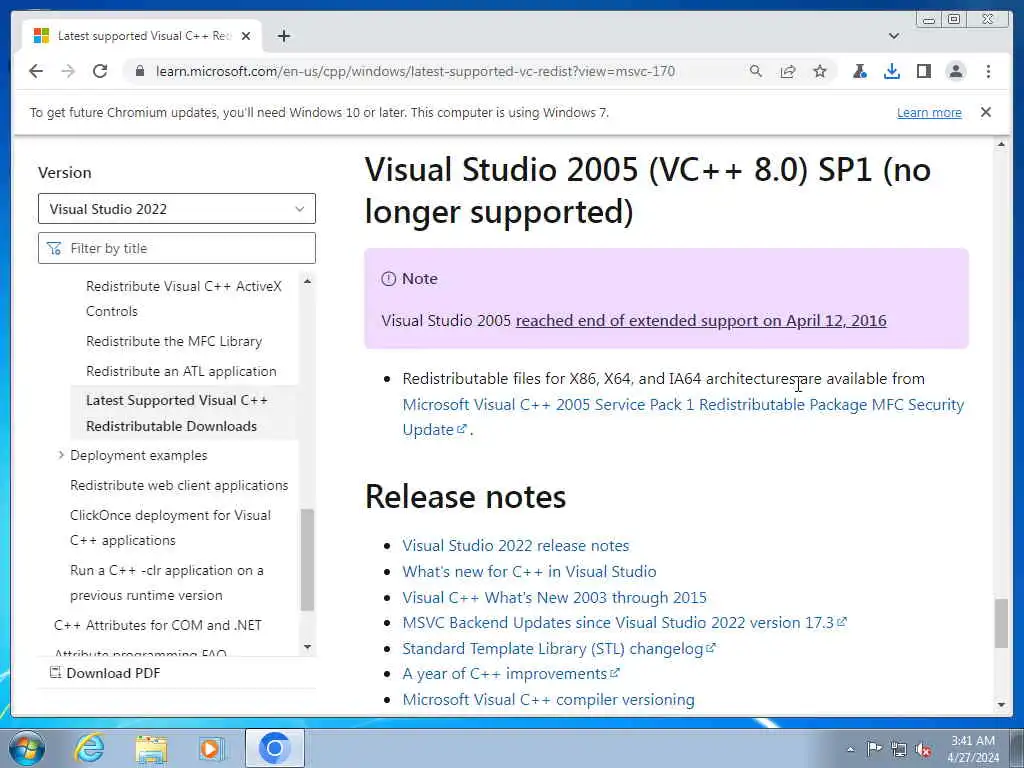This screenshot has width=1024, height=768.
Task: Click sidebar scrollbar down arrow
Action: click(308, 647)
